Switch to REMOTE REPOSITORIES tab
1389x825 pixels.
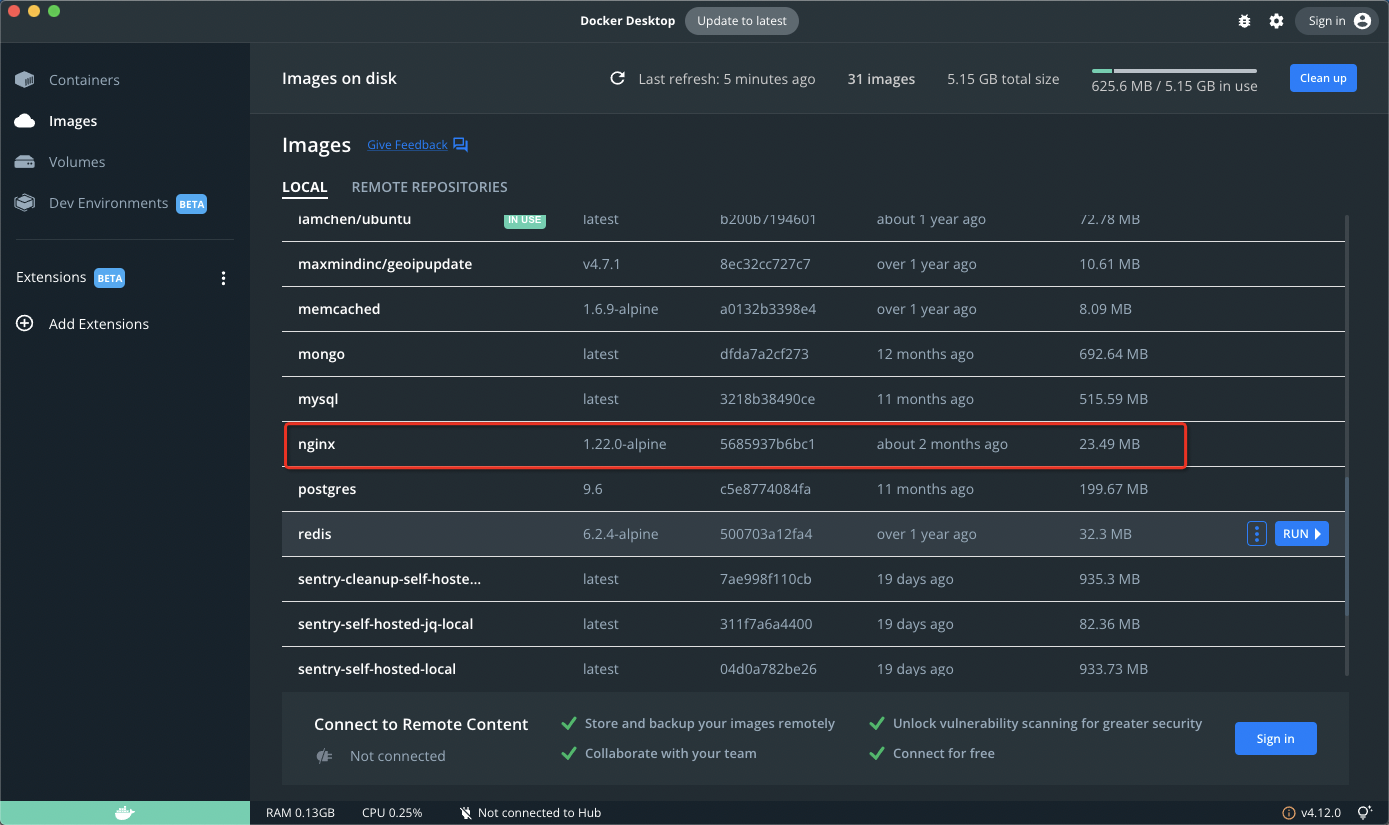(x=430, y=187)
